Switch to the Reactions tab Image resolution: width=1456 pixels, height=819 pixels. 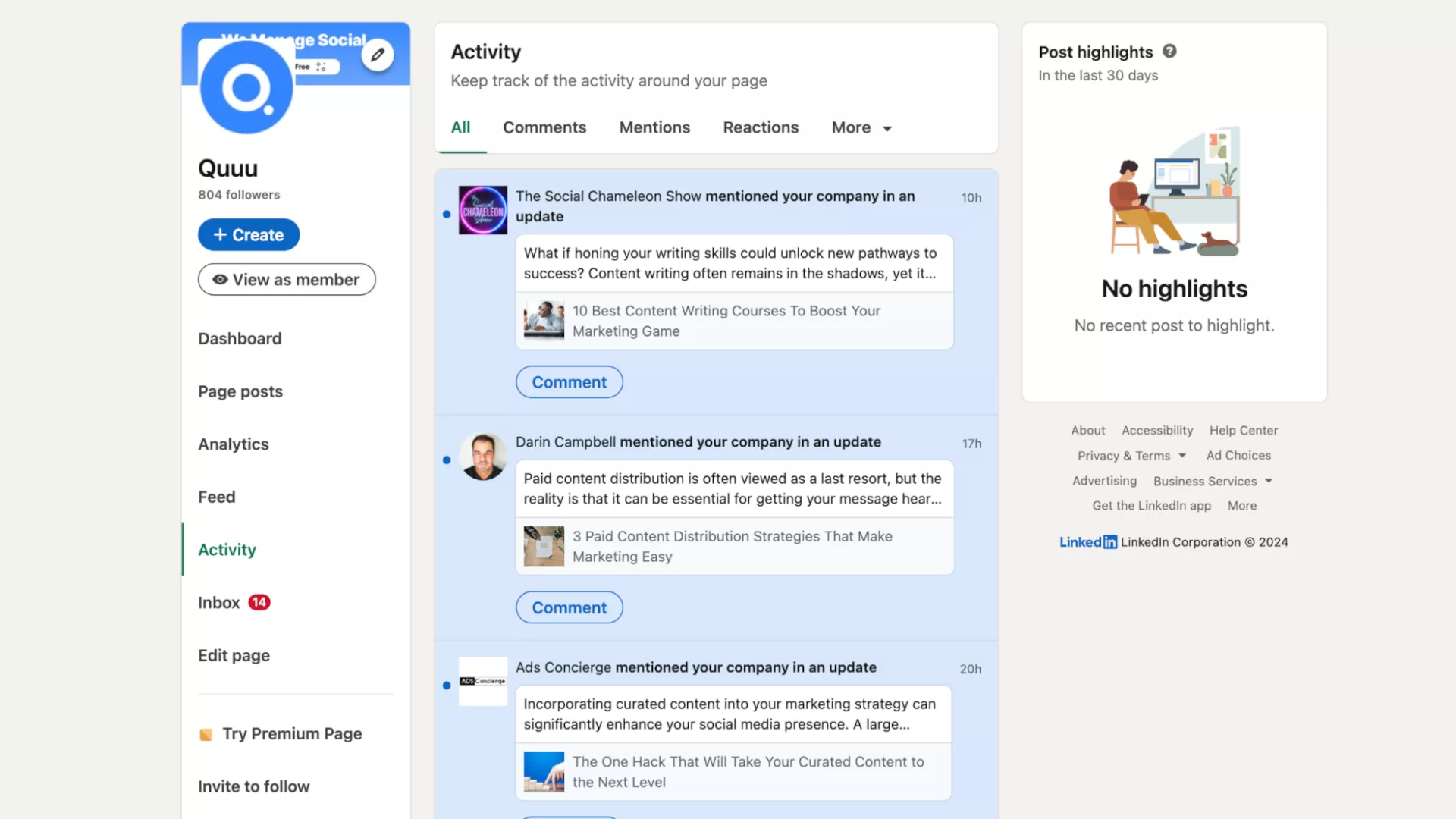pos(761,127)
